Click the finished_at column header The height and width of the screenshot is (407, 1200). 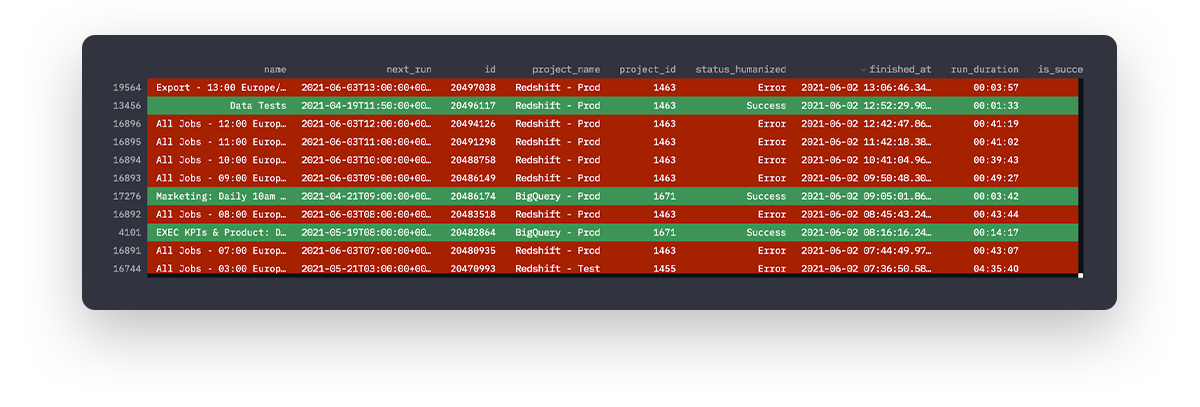click(x=900, y=70)
